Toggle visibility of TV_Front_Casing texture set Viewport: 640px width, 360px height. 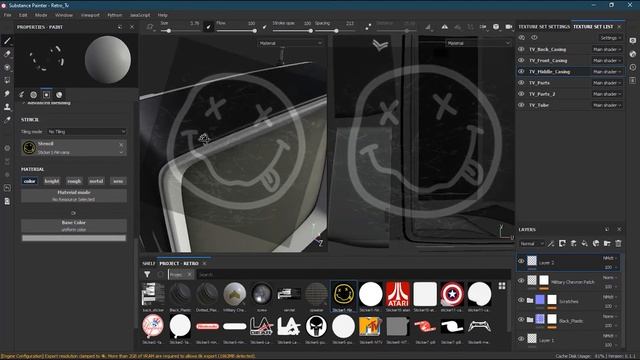521,60
